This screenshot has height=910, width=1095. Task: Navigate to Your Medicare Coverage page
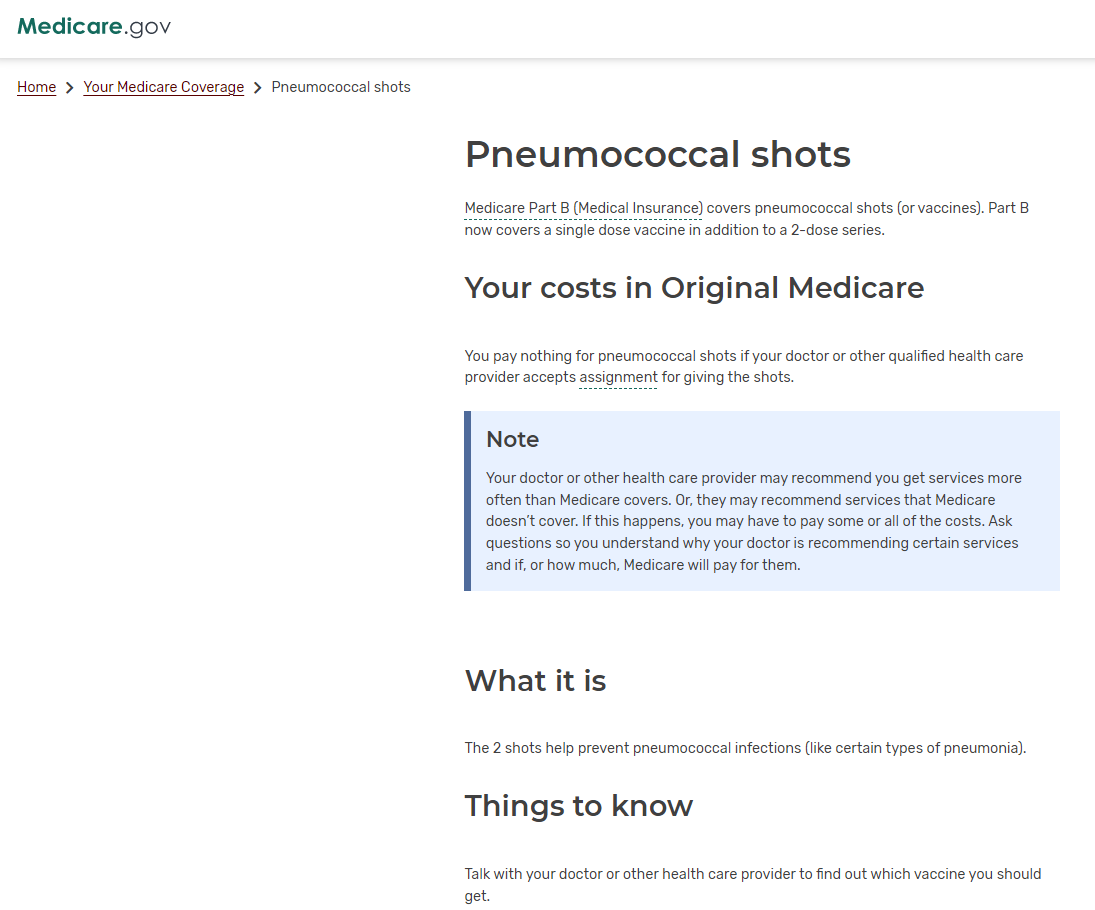pos(163,87)
